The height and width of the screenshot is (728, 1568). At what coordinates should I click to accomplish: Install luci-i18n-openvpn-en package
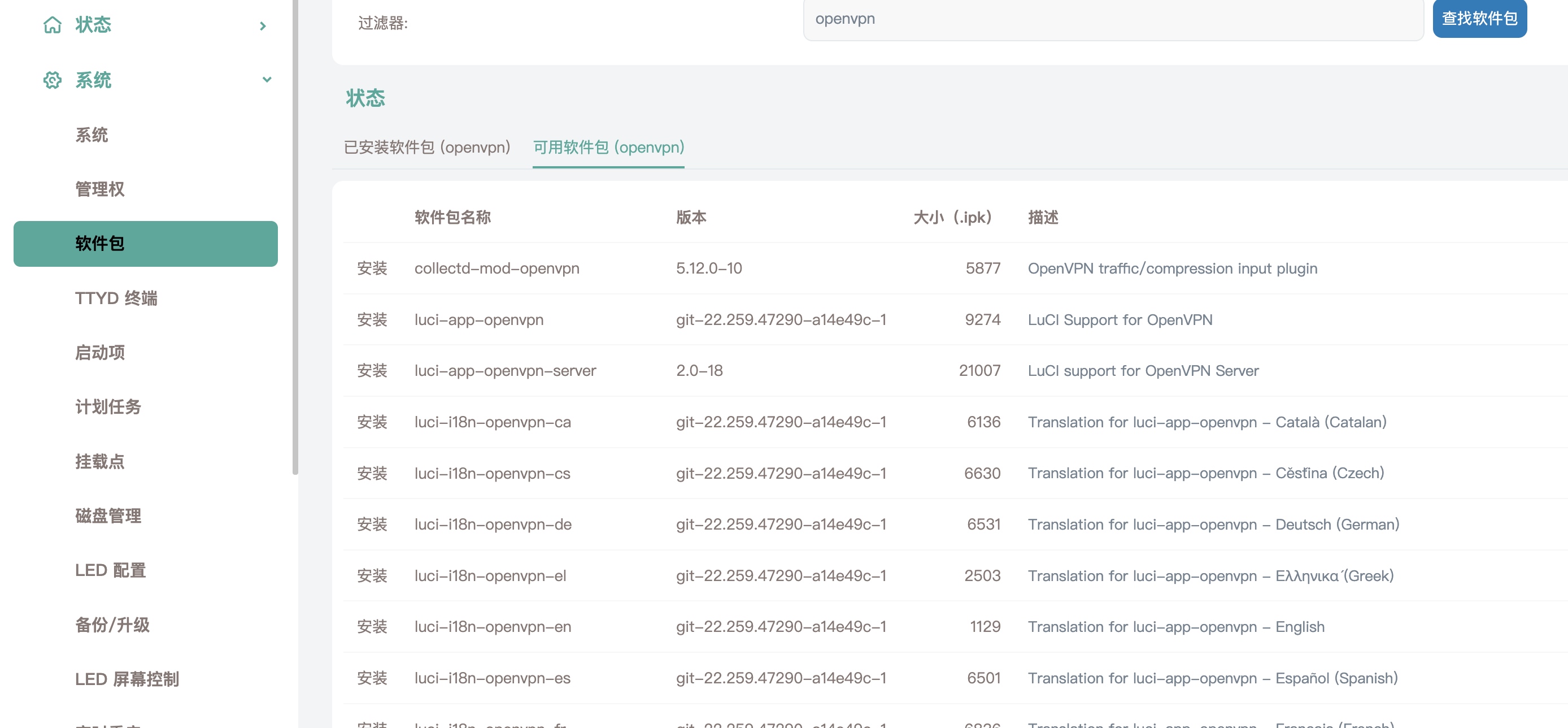click(x=372, y=626)
